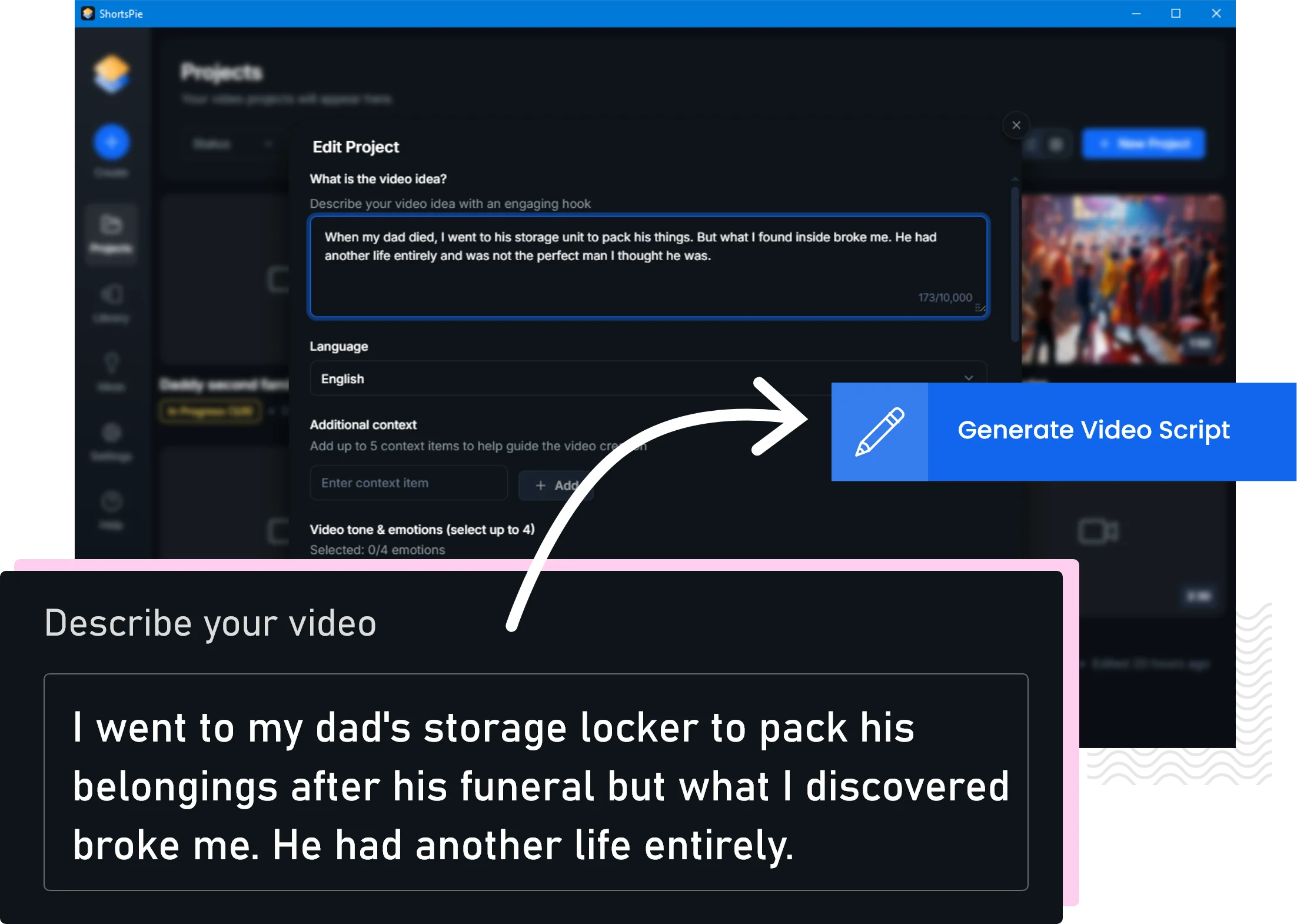The image size is (1297, 924).
Task: Click the ShortsPie logo in sidebar
Action: [x=111, y=74]
